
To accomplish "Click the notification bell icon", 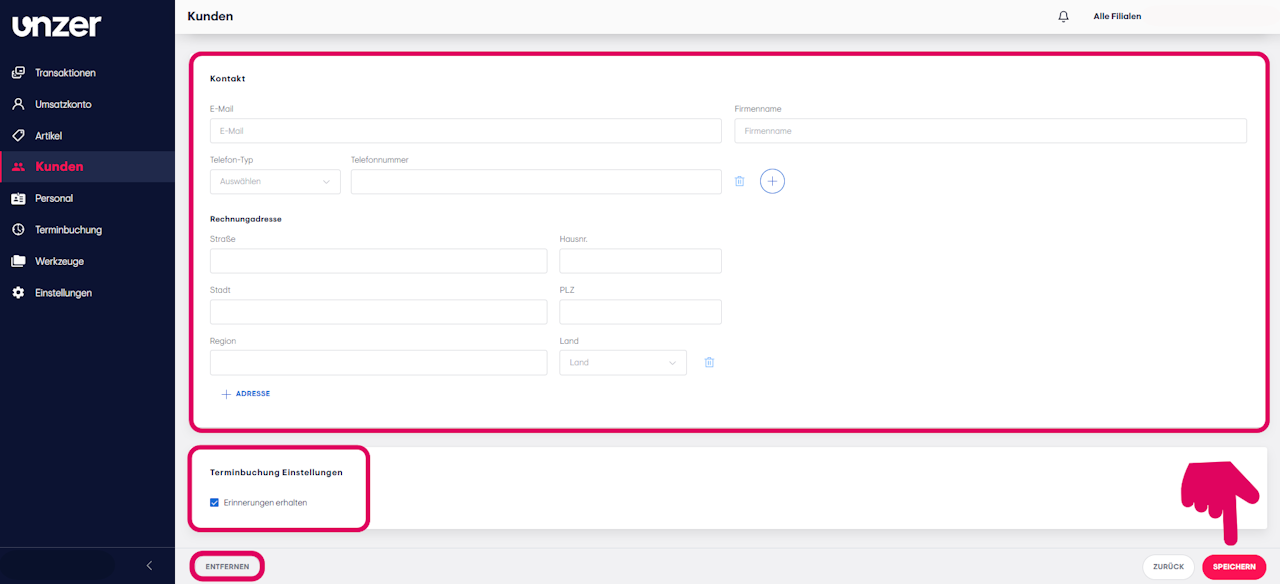I will (x=1063, y=17).
